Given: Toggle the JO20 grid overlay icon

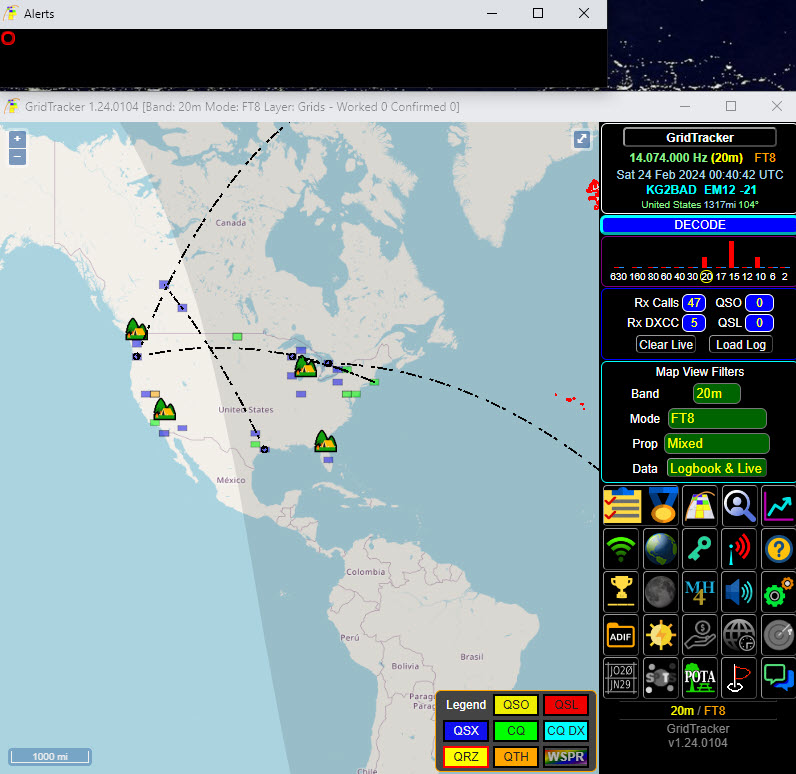Looking at the screenshot, I should point(622,677).
